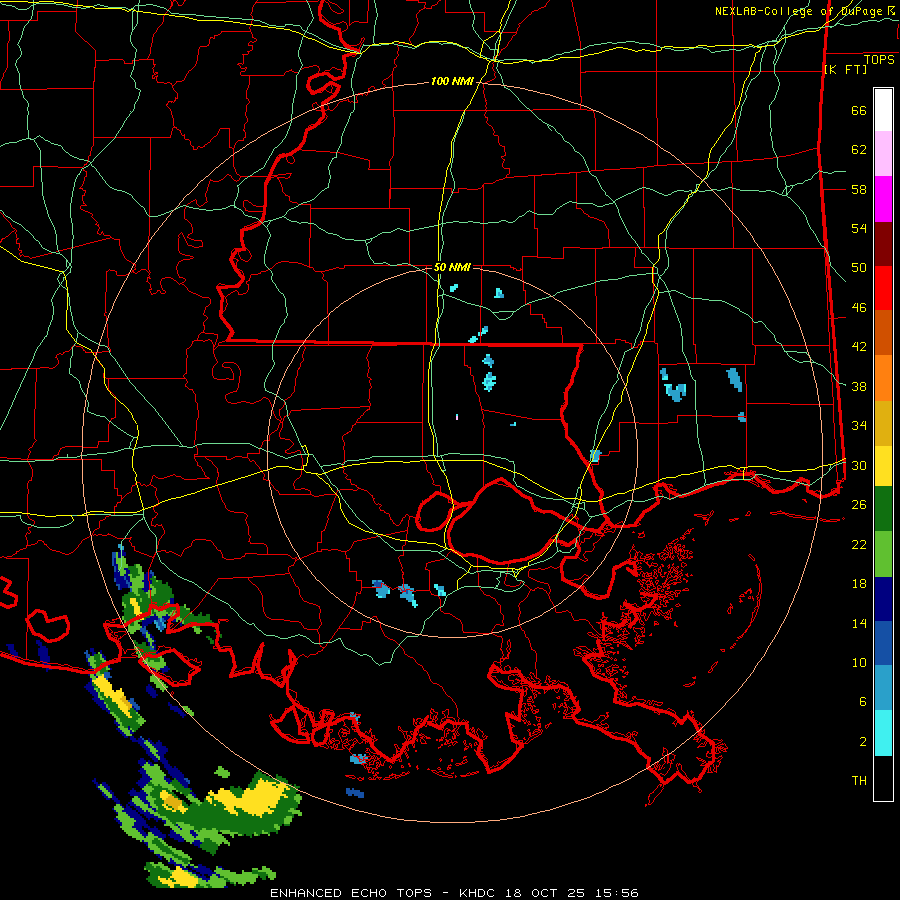Viewport: 900px width, 900px height.
Task: Click the bright red legend swatch
Action: coord(883,288)
